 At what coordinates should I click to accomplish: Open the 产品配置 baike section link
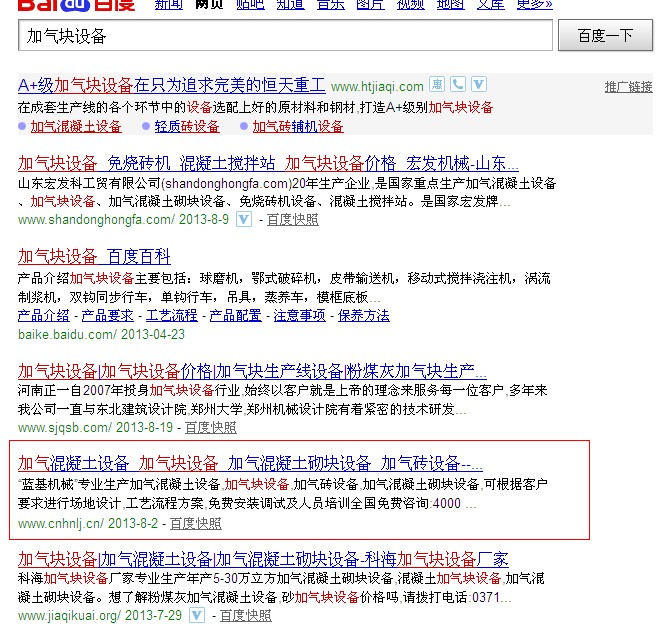click(x=236, y=316)
